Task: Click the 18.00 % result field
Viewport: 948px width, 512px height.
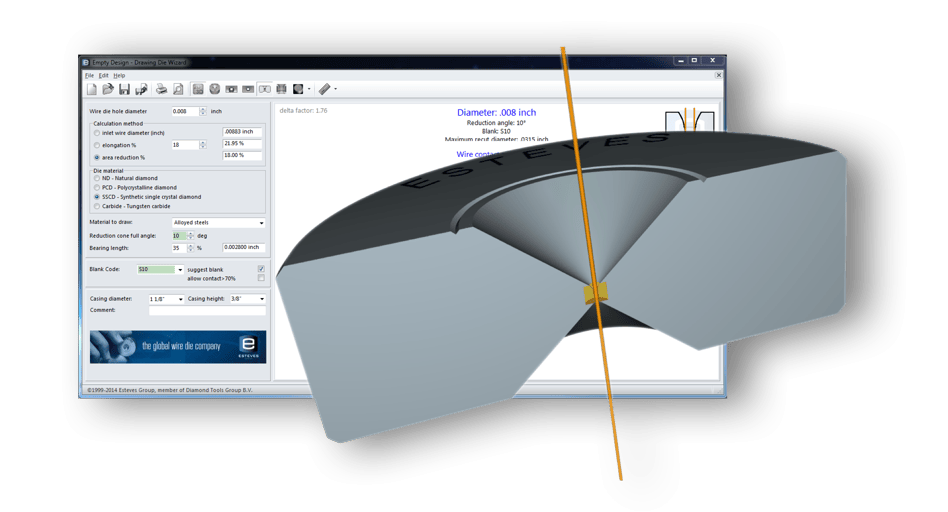Action: [x=242, y=155]
